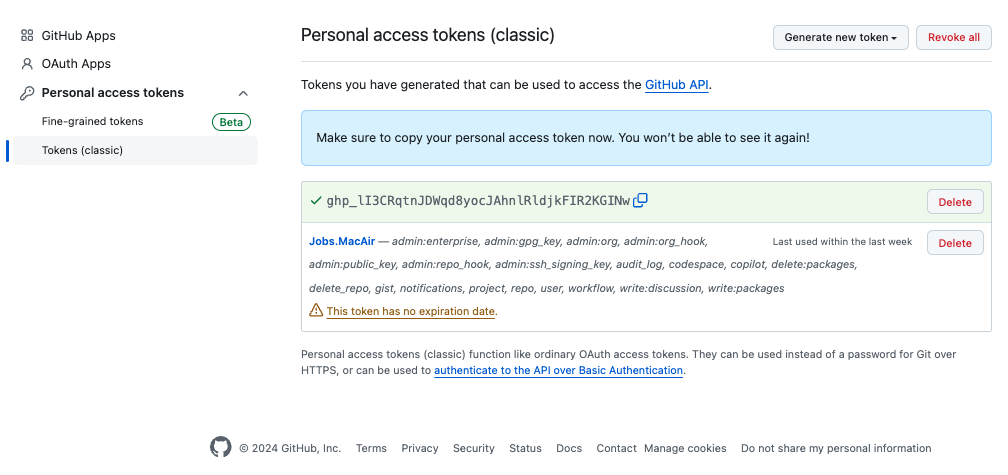Follow the GitHub API link
This screenshot has height=475, width=1008.
point(676,85)
